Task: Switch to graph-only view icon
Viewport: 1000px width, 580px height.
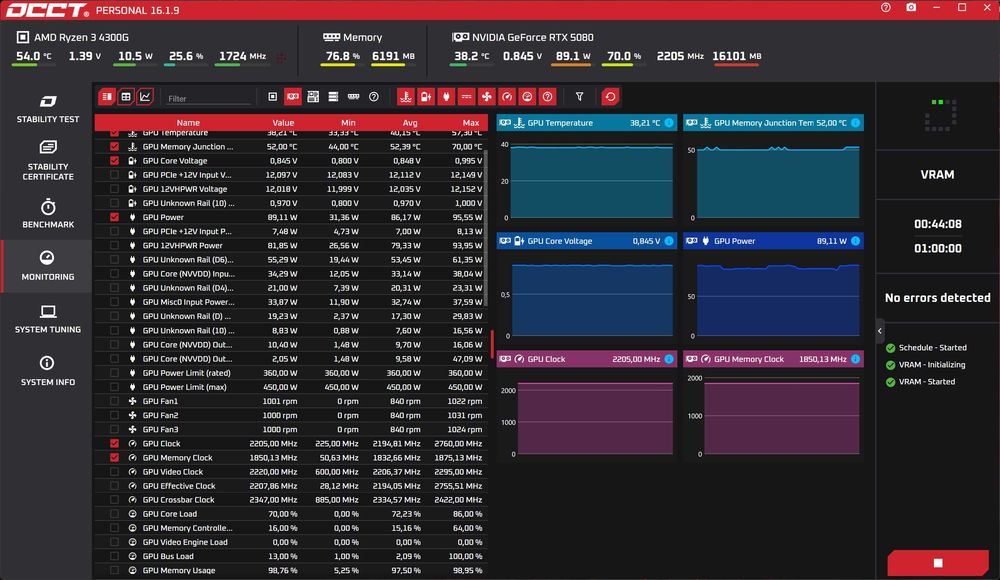Action: 145,97
